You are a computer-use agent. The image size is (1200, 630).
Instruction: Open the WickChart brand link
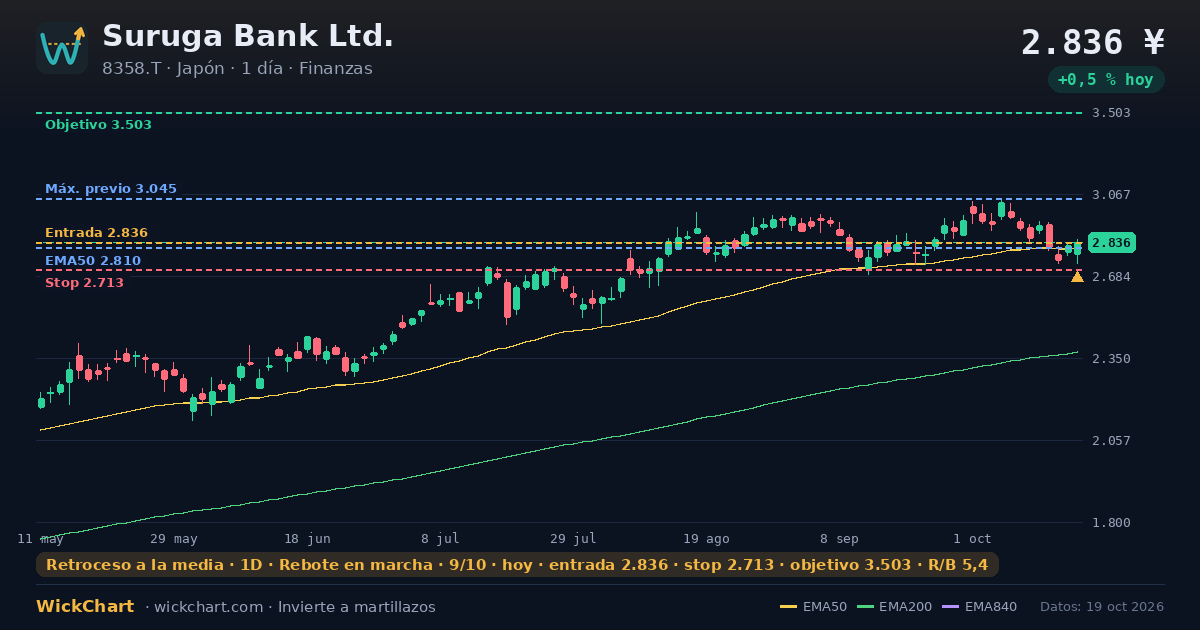[x=85, y=607]
